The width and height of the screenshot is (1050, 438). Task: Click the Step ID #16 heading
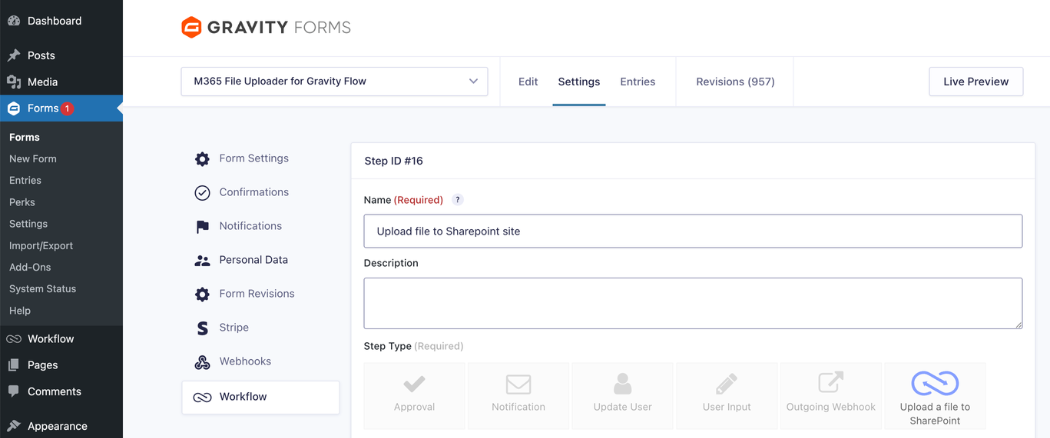coord(394,161)
